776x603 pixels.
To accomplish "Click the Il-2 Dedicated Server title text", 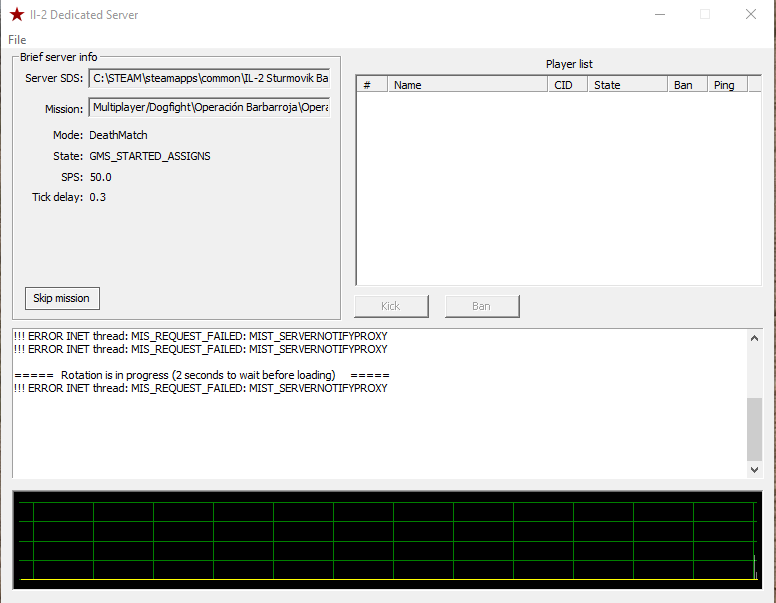I will pos(84,15).
